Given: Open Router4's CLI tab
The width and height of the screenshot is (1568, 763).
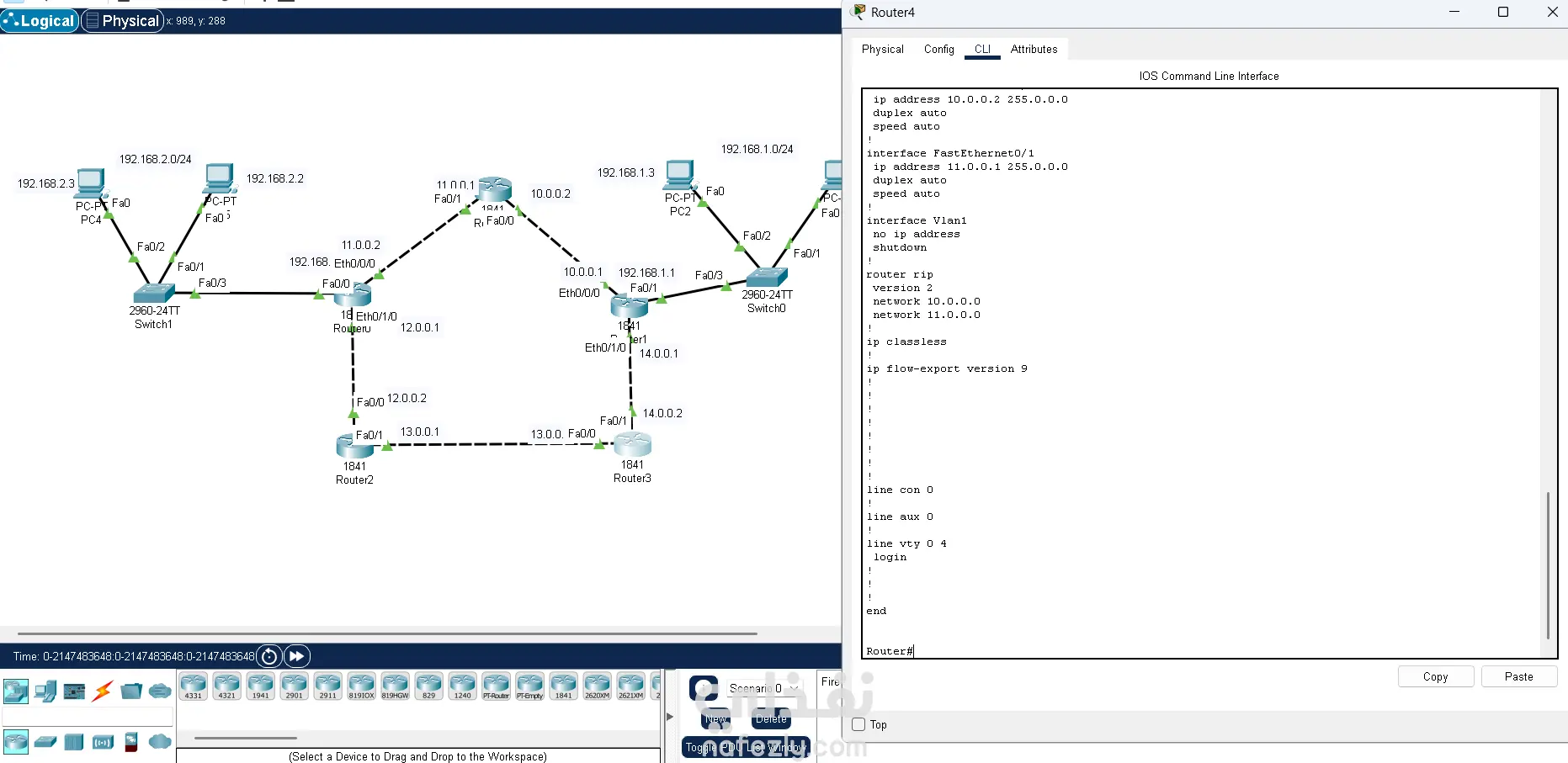Looking at the screenshot, I should coord(983,50).
